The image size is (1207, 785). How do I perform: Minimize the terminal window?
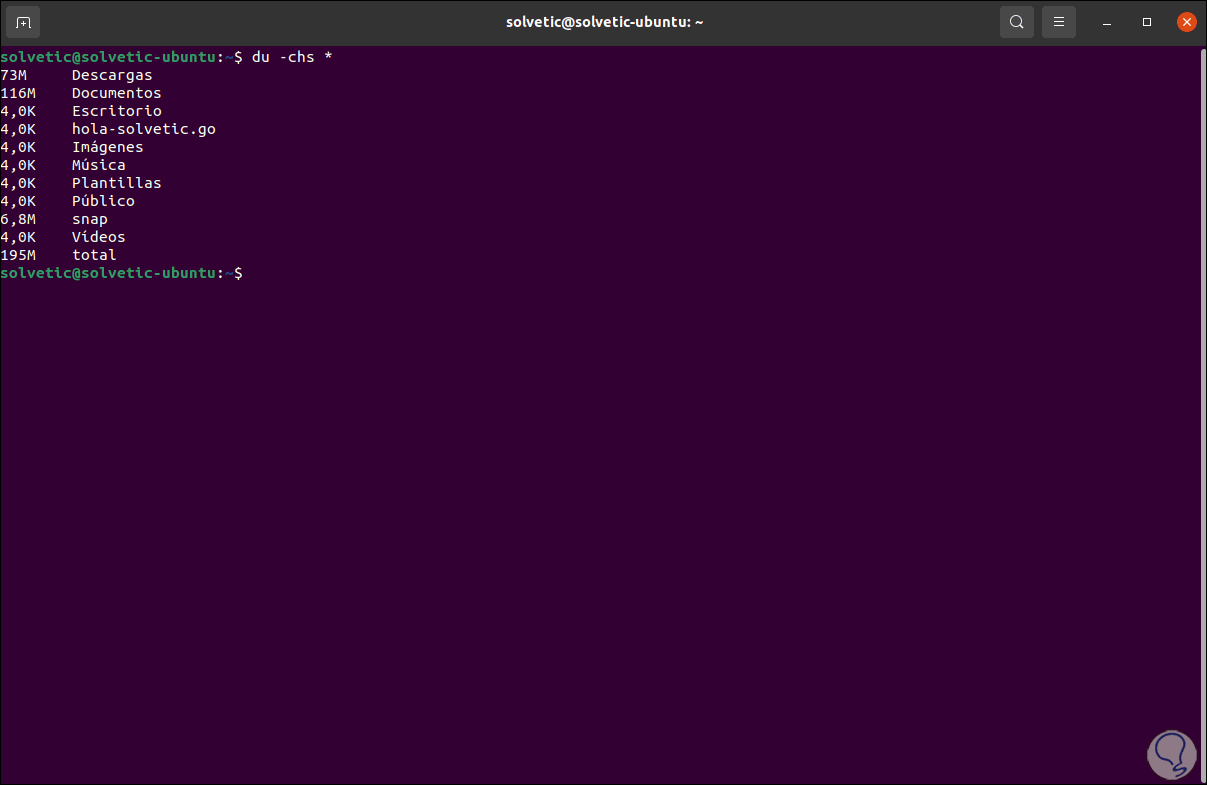[1106, 21]
